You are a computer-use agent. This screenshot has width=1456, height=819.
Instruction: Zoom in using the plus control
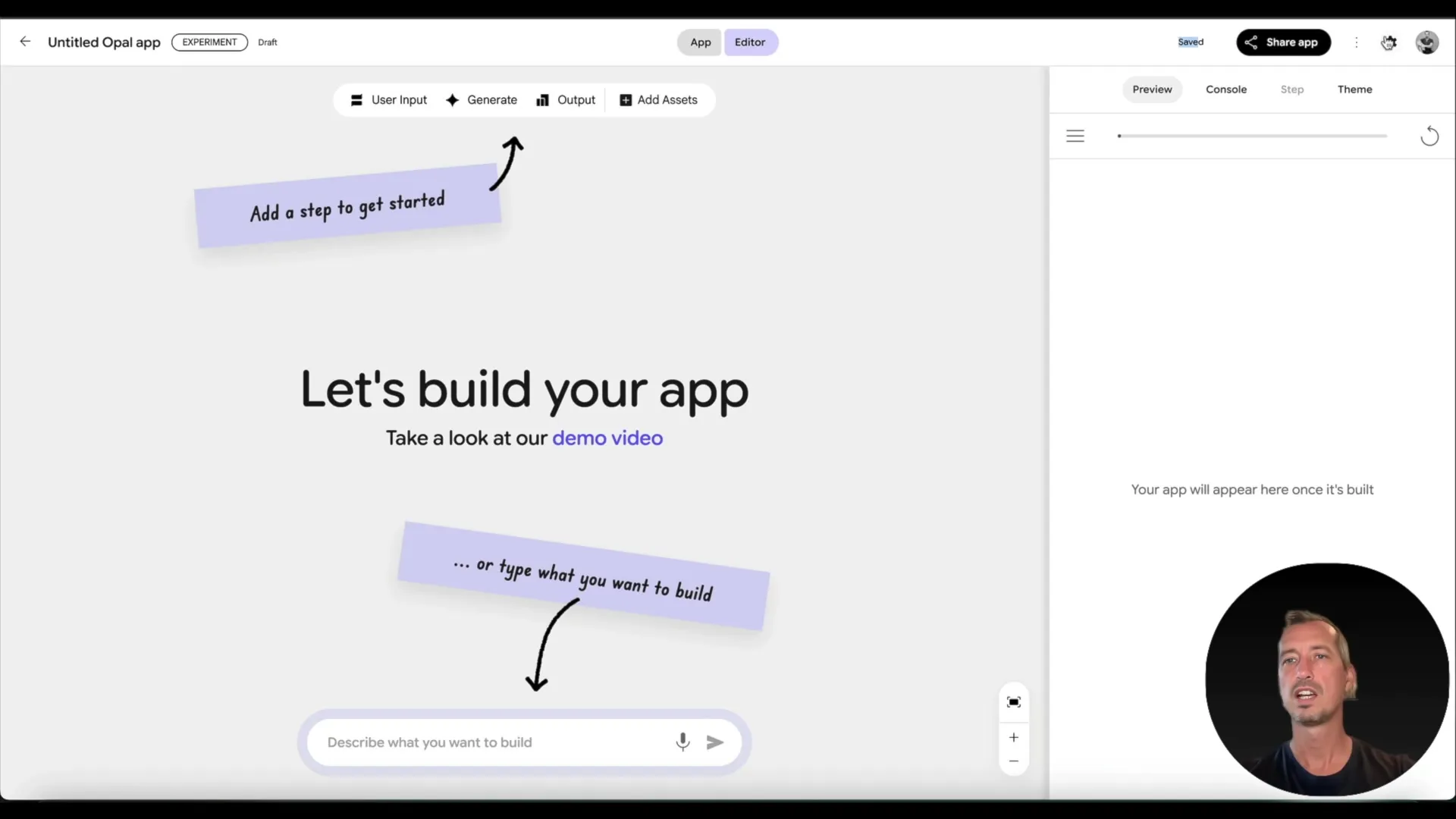(1014, 737)
